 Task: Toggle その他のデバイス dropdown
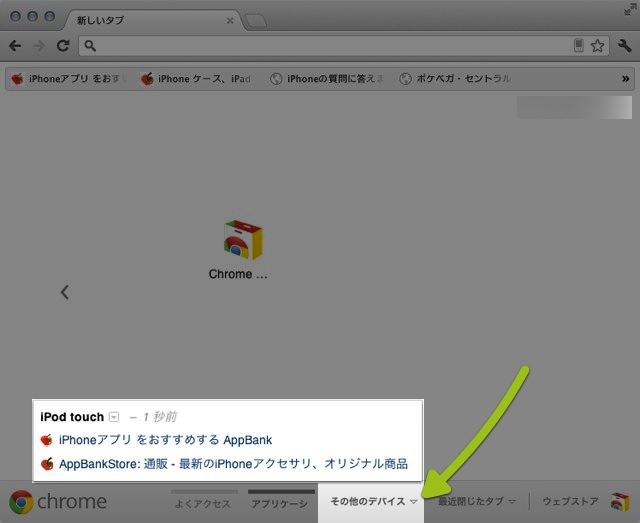[373, 501]
